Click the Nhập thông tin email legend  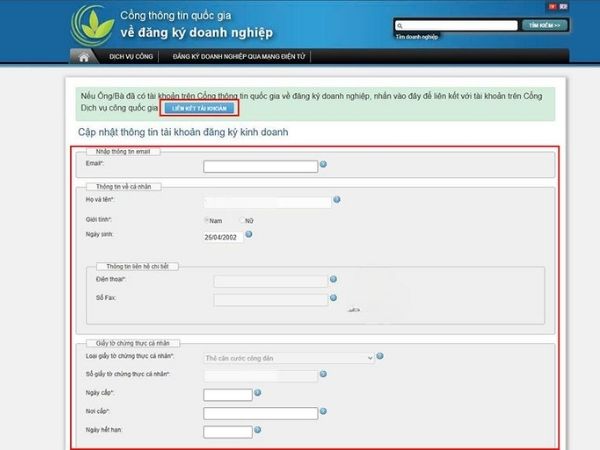[123, 152]
